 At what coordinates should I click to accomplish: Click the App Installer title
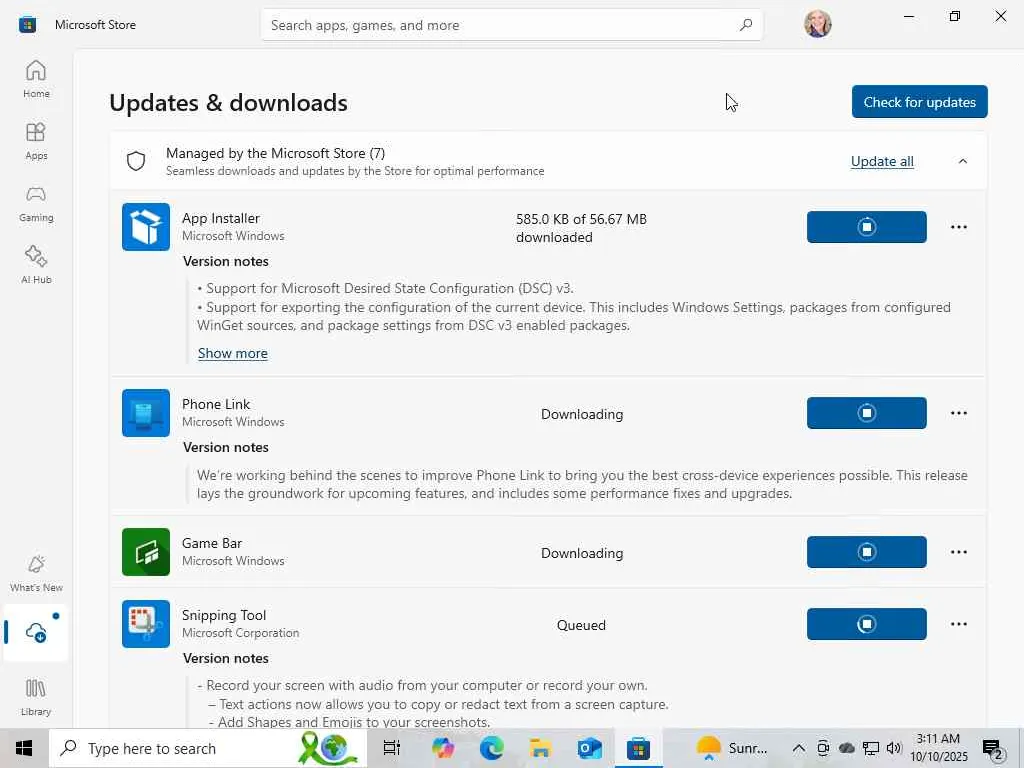(221, 218)
